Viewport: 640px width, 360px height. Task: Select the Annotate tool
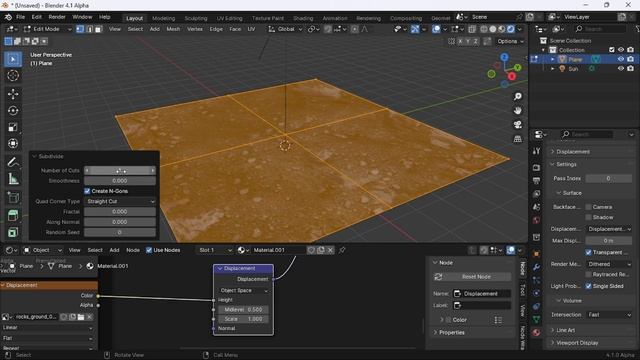pyautogui.click(x=13, y=162)
